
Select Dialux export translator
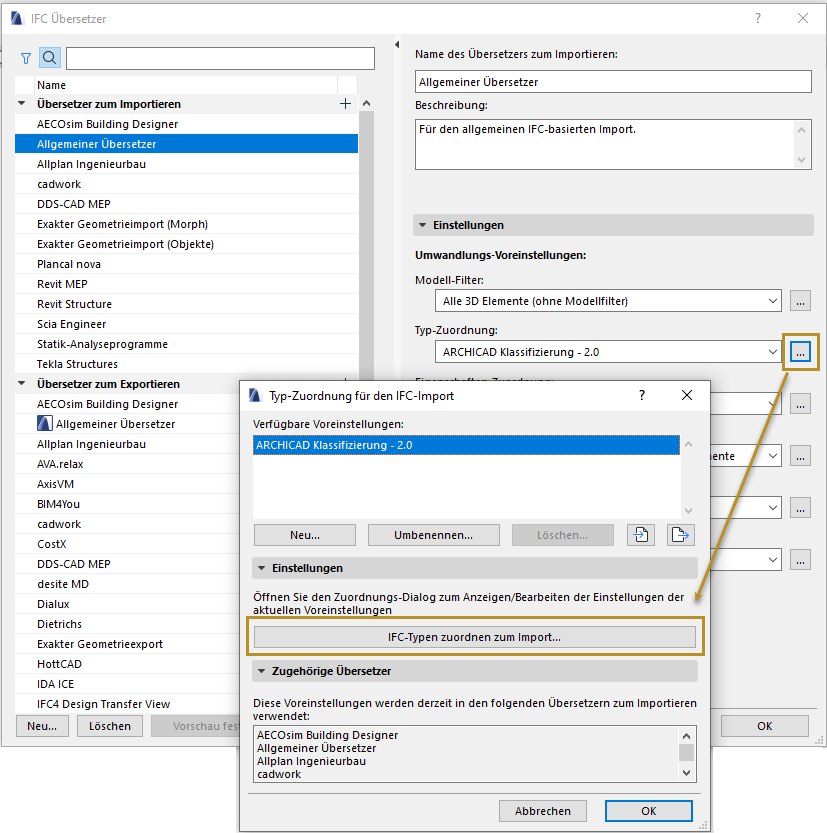127,604
